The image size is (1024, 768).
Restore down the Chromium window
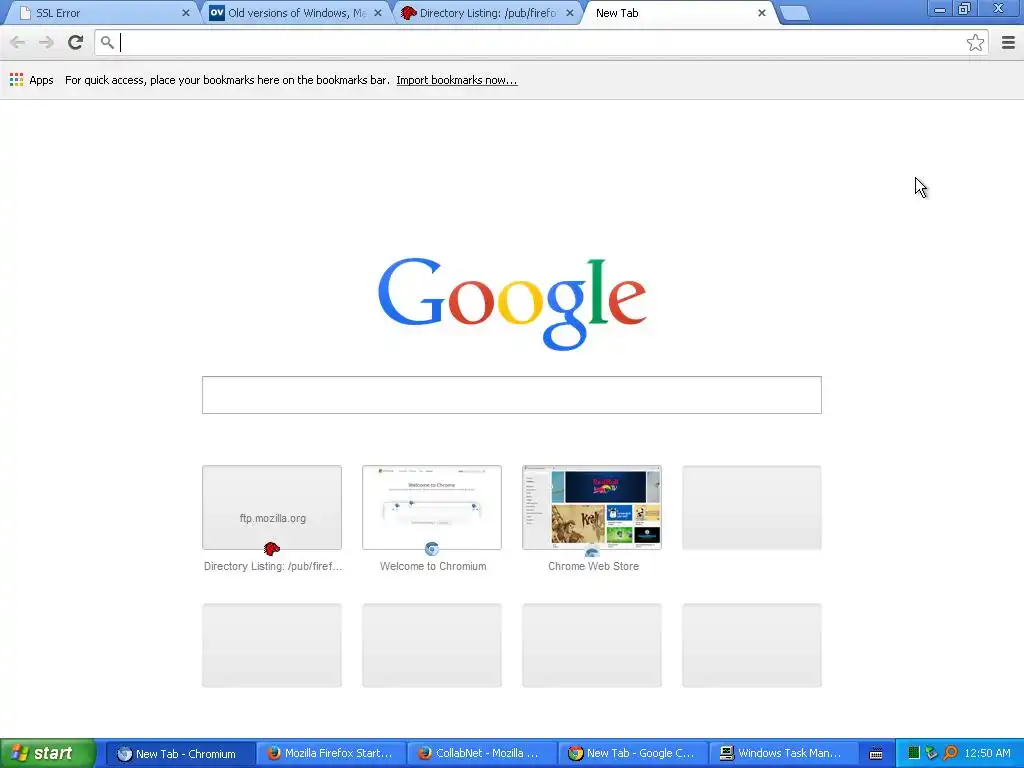pyautogui.click(x=965, y=9)
